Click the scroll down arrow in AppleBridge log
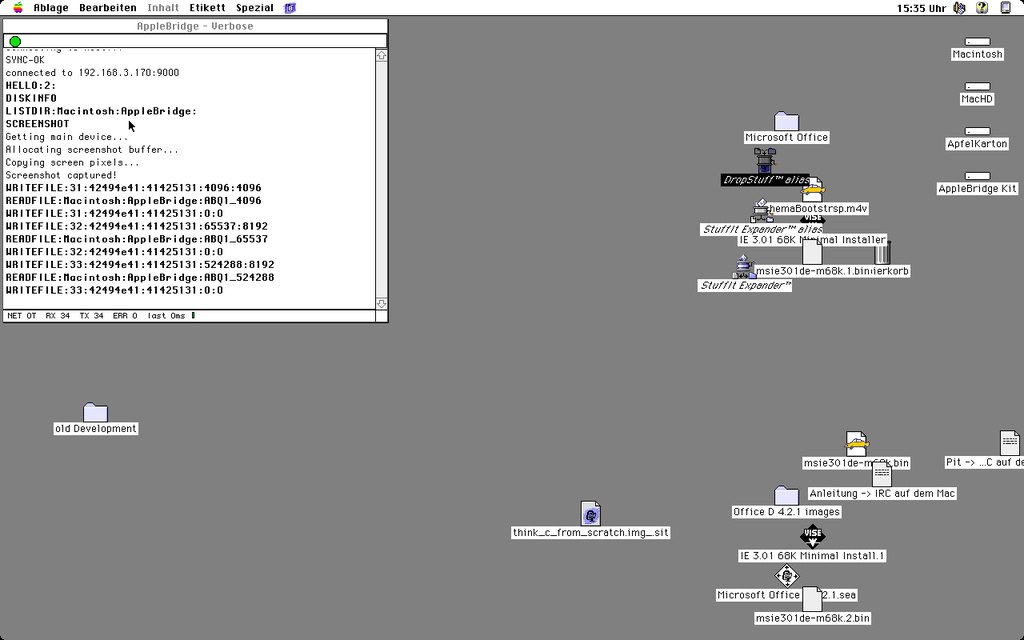This screenshot has height=640, width=1024. (381, 304)
